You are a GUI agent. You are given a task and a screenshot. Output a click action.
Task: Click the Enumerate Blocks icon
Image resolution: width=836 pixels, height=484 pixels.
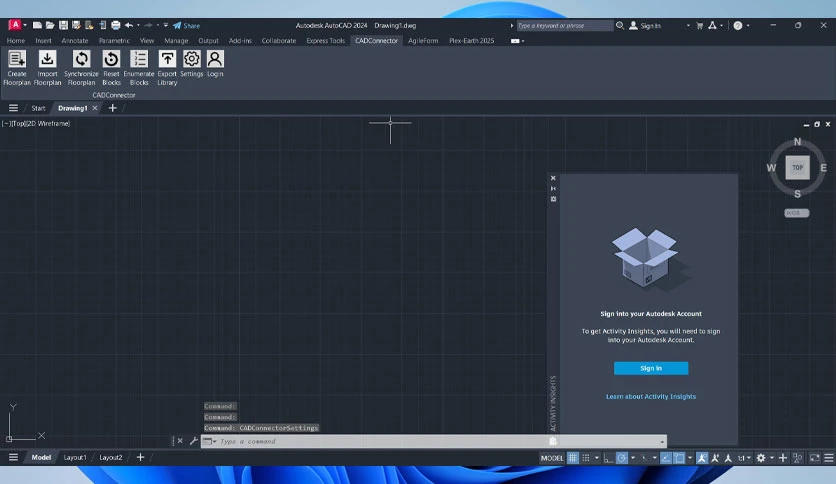coord(139,59)
